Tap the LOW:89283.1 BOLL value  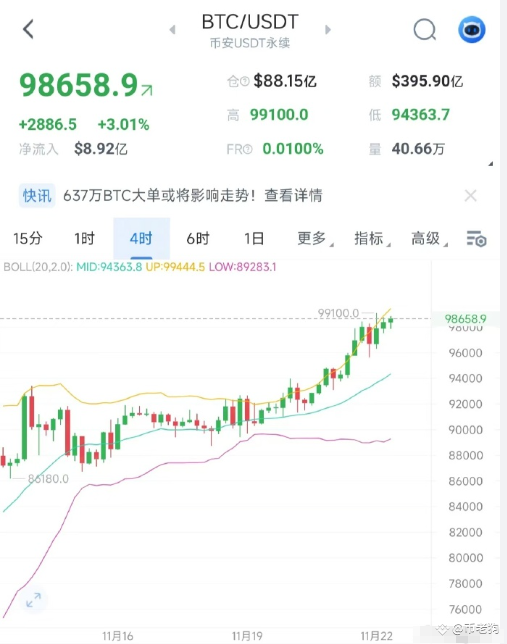243,267
